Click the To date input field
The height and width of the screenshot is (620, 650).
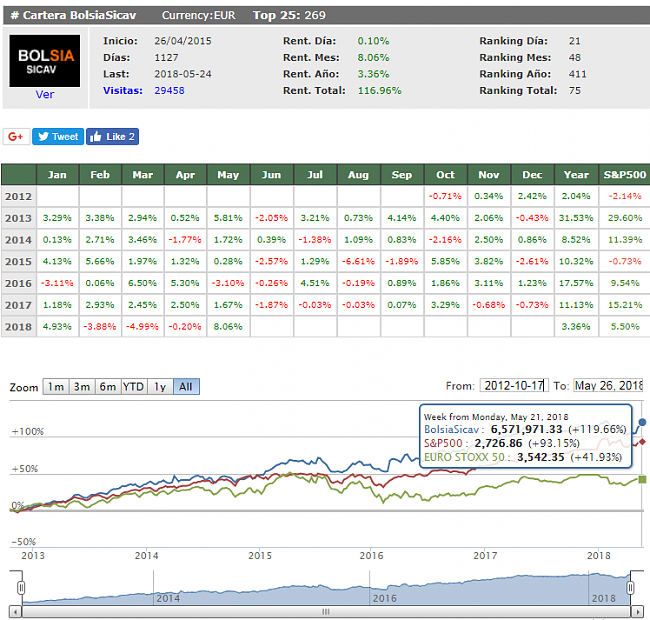point(608,386)
